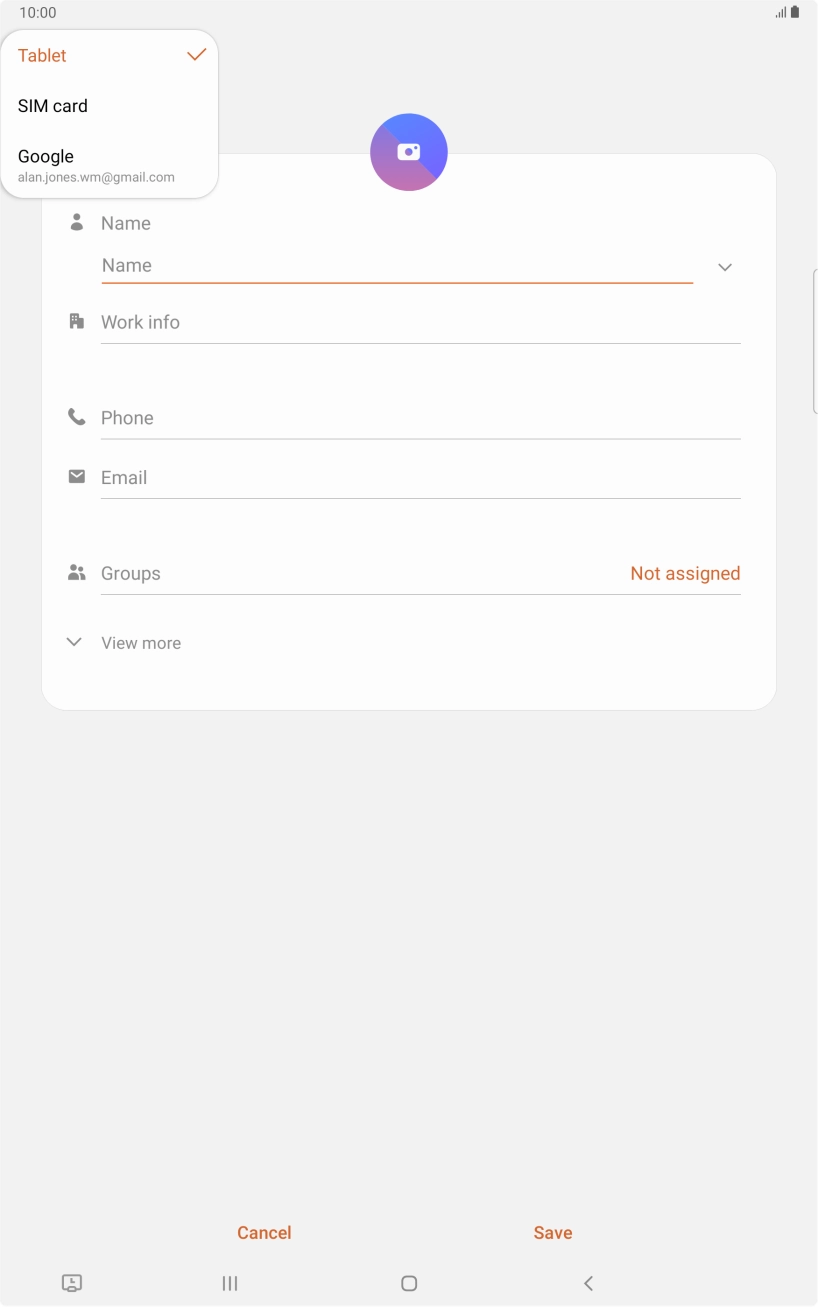Choose Google account alan.jones.wm@gmail.com
This screenshot has height=1307, width=818.
tap(108, 165)
